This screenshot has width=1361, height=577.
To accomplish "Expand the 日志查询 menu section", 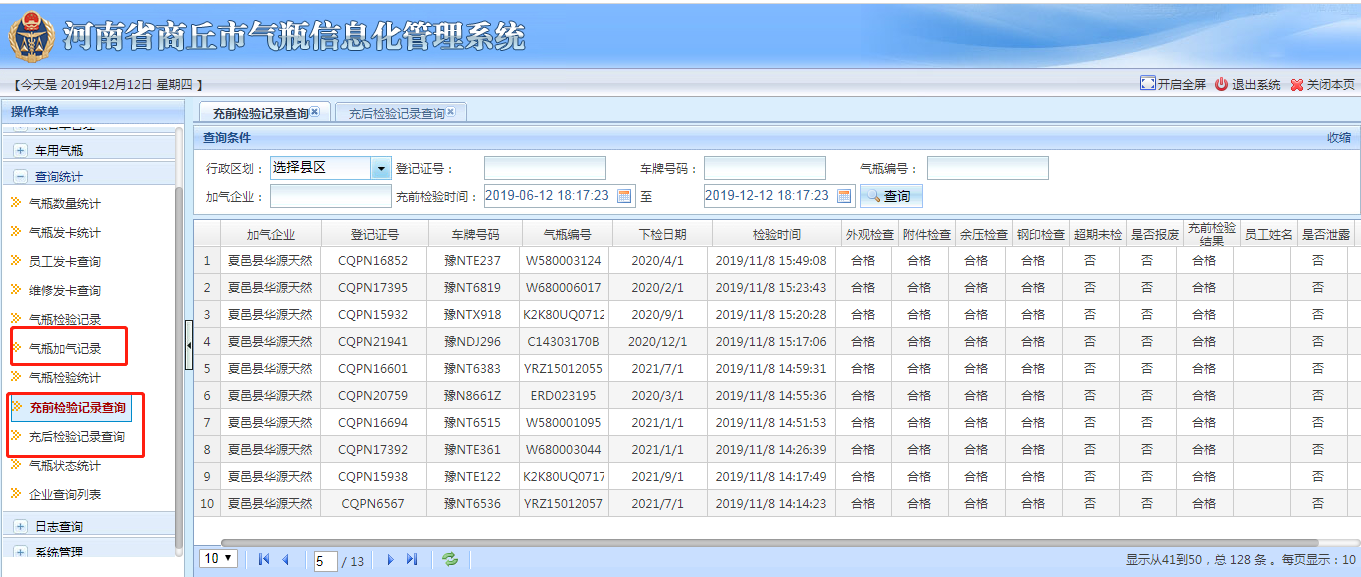I will coord(20,526).
